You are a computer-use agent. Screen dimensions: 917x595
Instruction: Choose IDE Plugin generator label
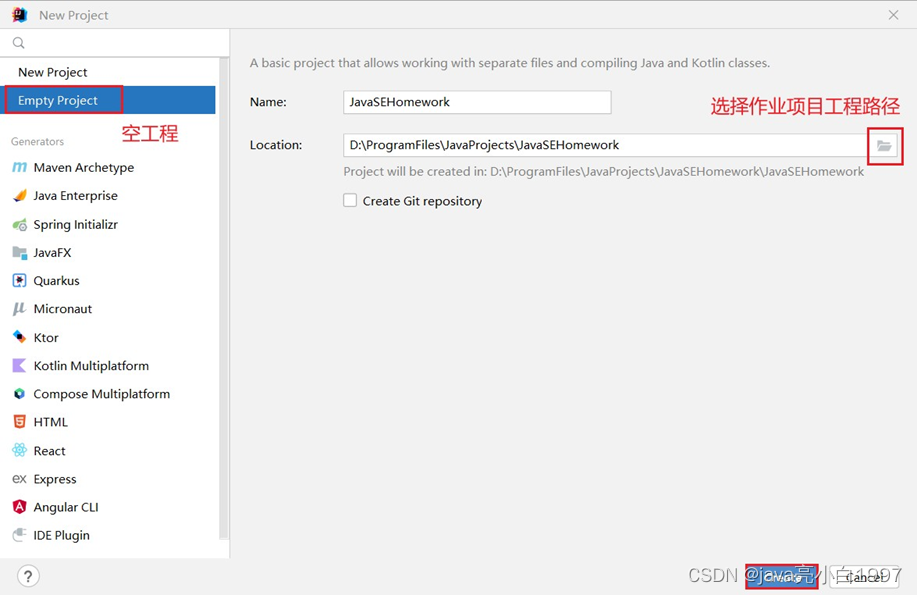[61, 535]
